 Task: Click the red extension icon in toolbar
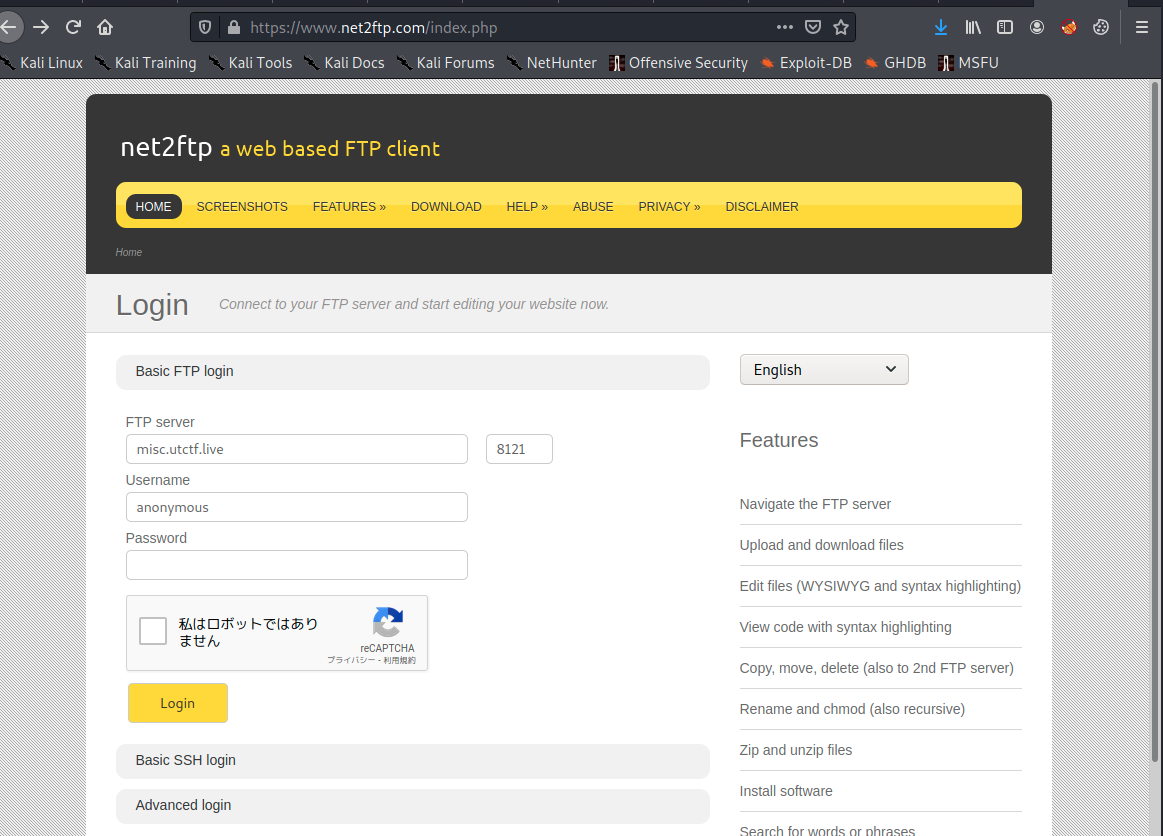(x=1069, y=27)
